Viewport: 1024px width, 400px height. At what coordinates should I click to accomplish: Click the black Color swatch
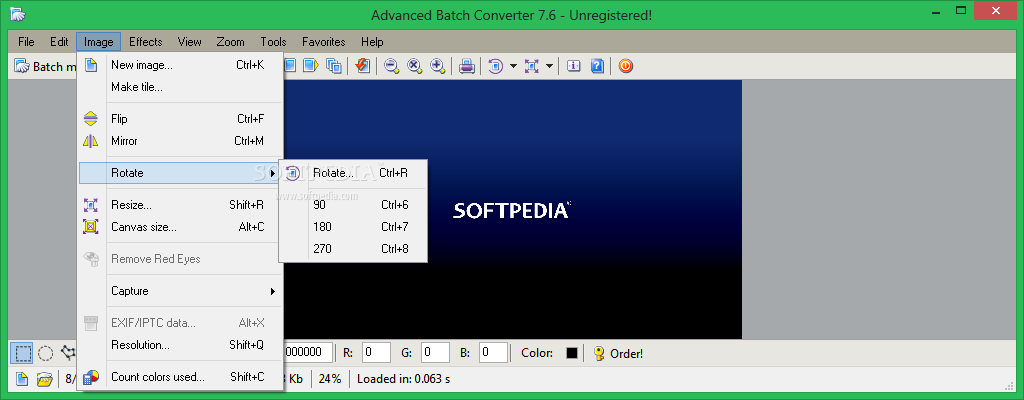[572, 353]
